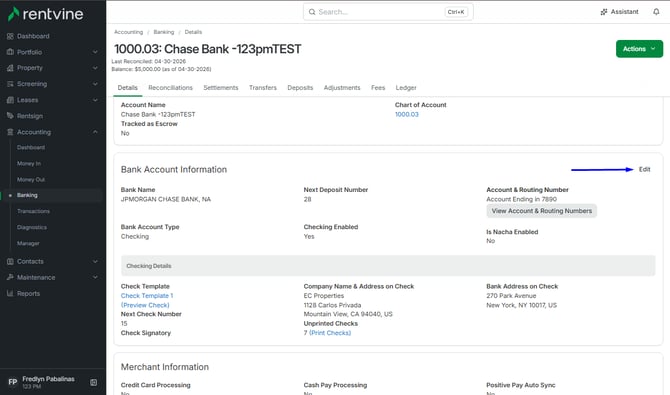Click the Contacts icon in sidebar
Image resolution: width=670 pixels, height=395 pixels.
pos(10,261)
